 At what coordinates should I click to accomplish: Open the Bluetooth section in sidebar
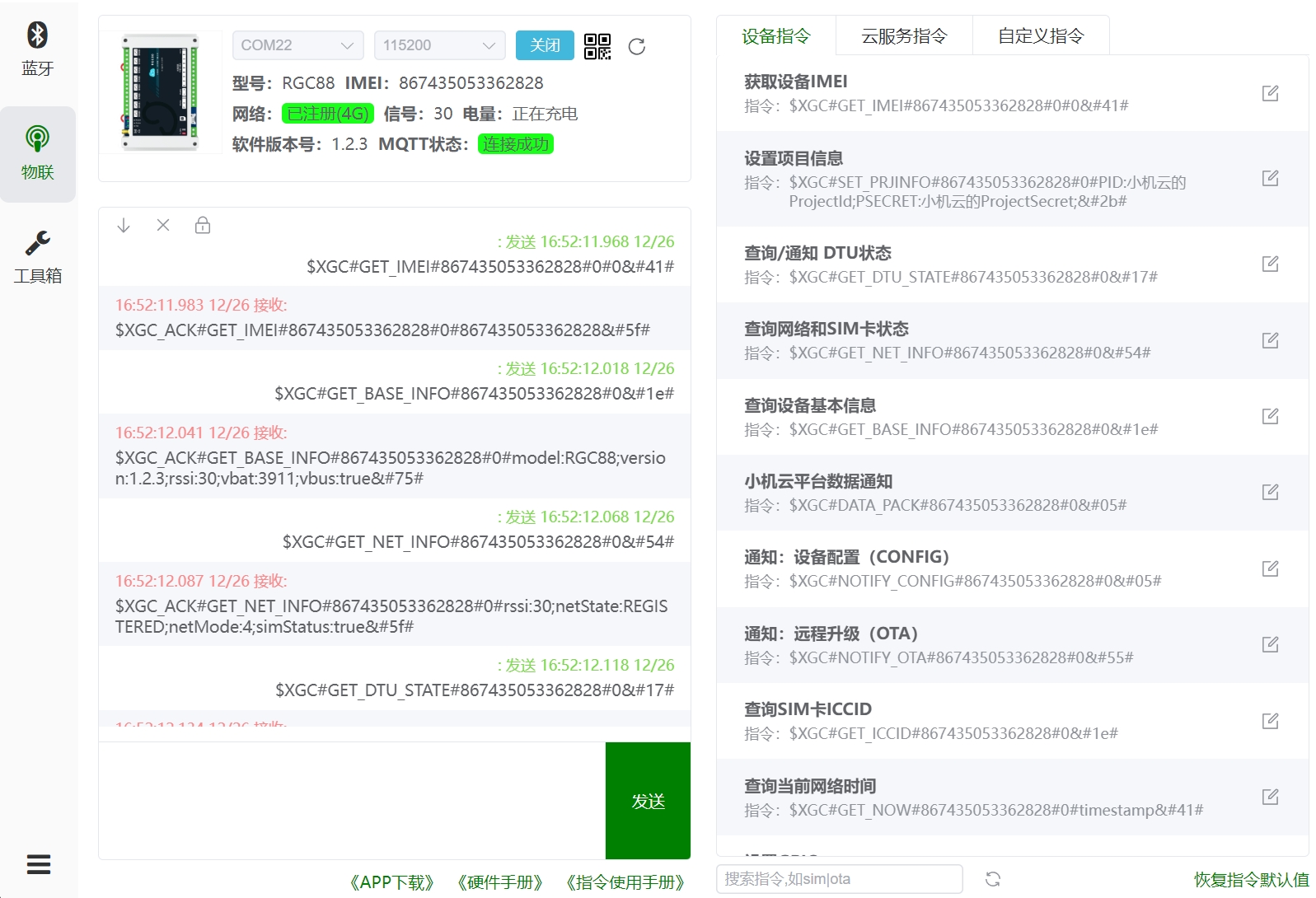(x=37, y=49)
